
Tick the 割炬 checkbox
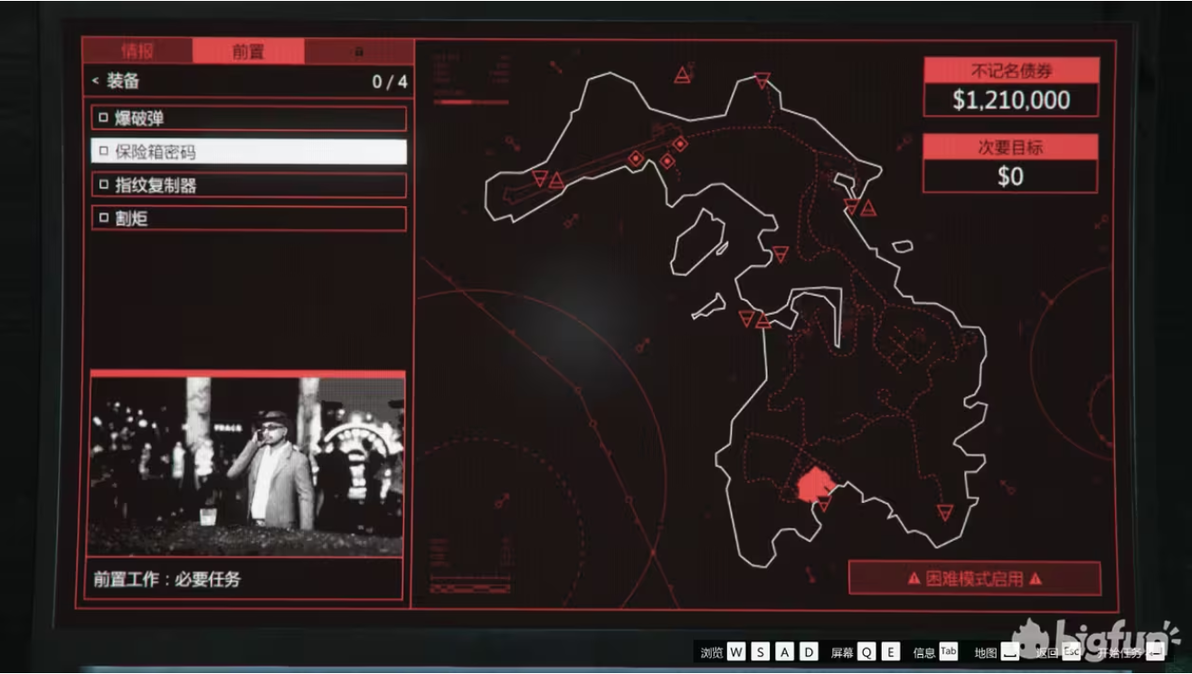pyautogui.click(x=103, y=218)
